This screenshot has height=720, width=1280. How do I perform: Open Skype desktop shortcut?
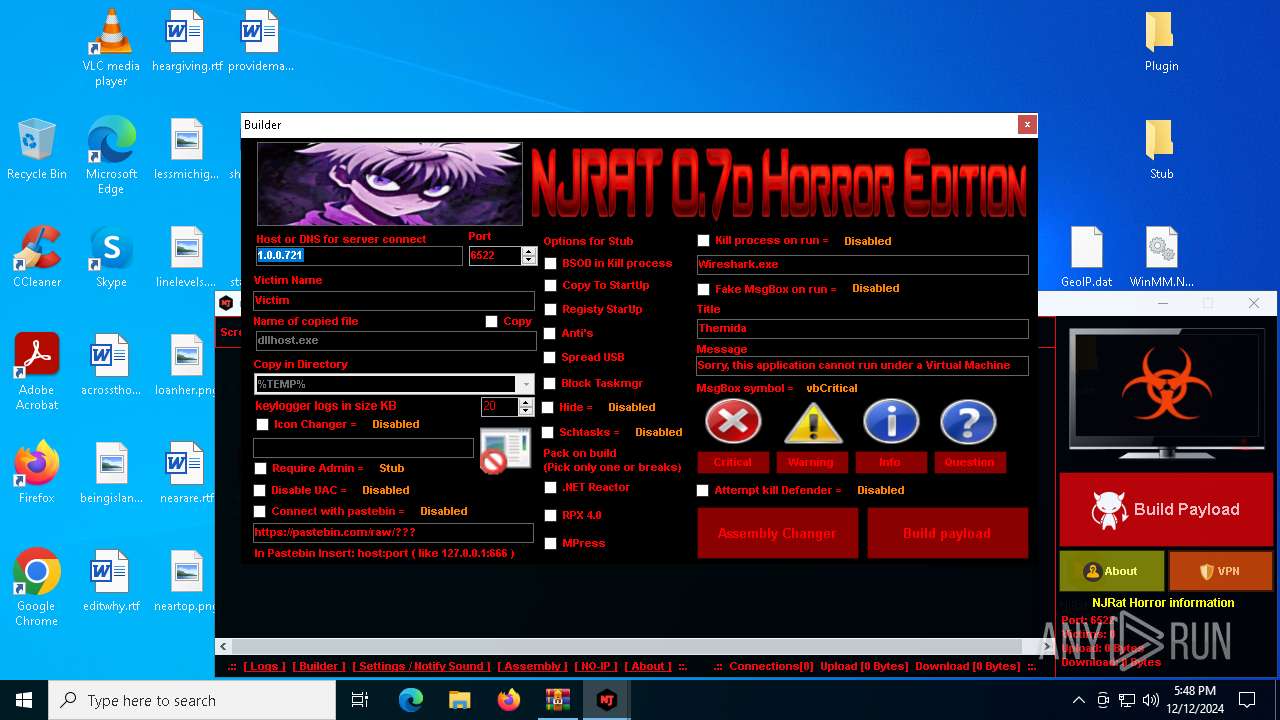click(111, 257)
